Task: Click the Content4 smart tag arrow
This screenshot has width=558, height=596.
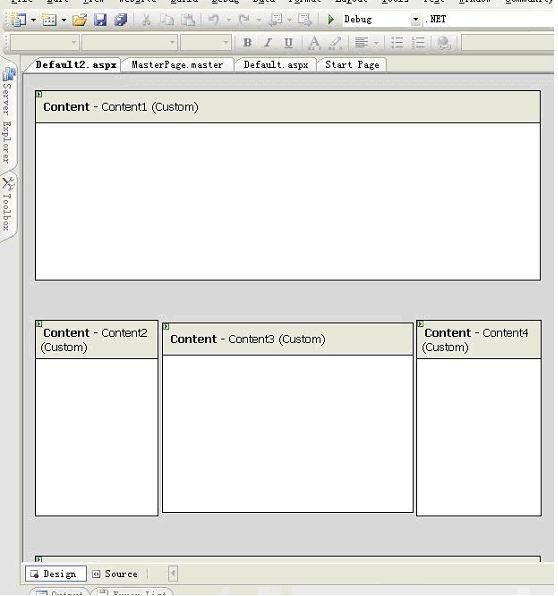Action: pyautogui.click(x=420, y=324)
